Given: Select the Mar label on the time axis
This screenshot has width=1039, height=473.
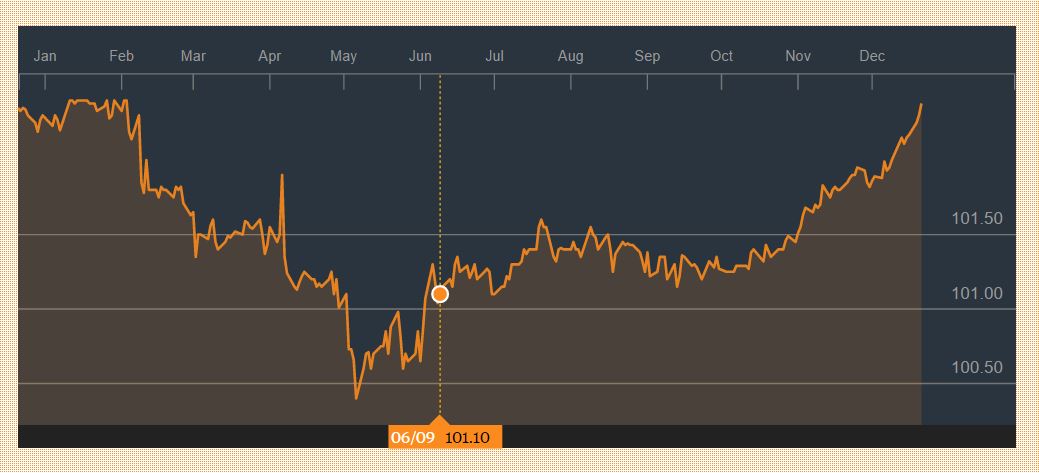Looking at the screenshot, I should (193, 56).
